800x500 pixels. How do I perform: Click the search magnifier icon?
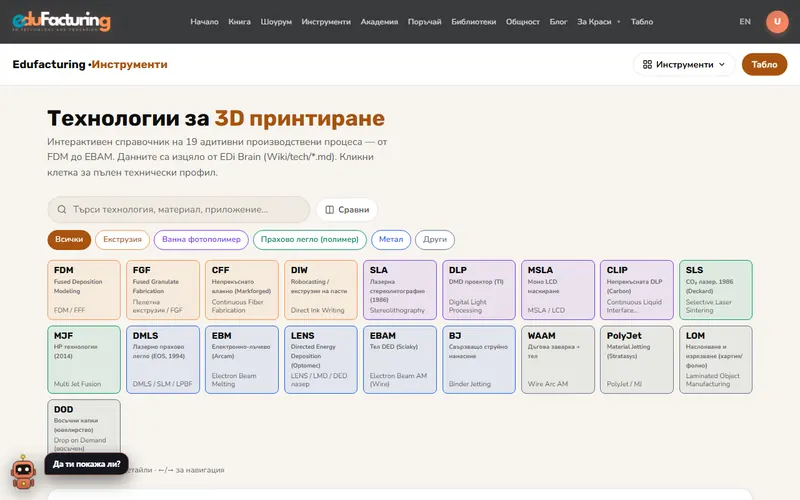click(x=62, y=210)
